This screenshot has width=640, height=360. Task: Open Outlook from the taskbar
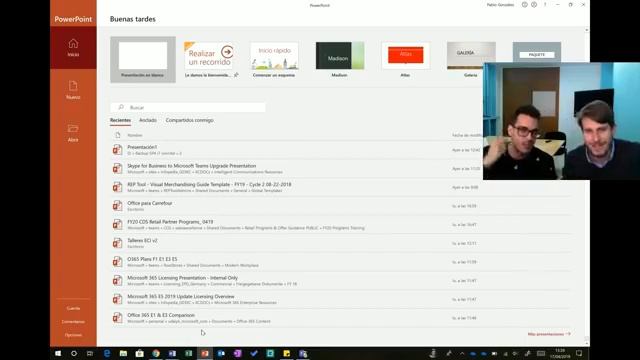pos(221,353)
